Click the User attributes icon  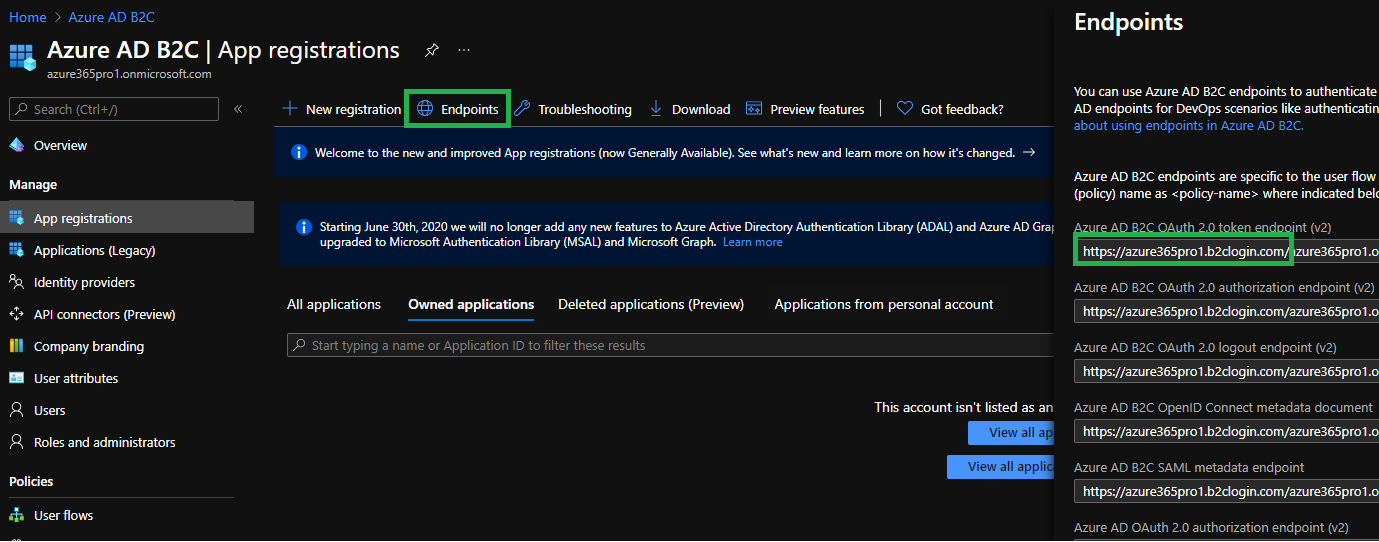click(x=16, y=378)
